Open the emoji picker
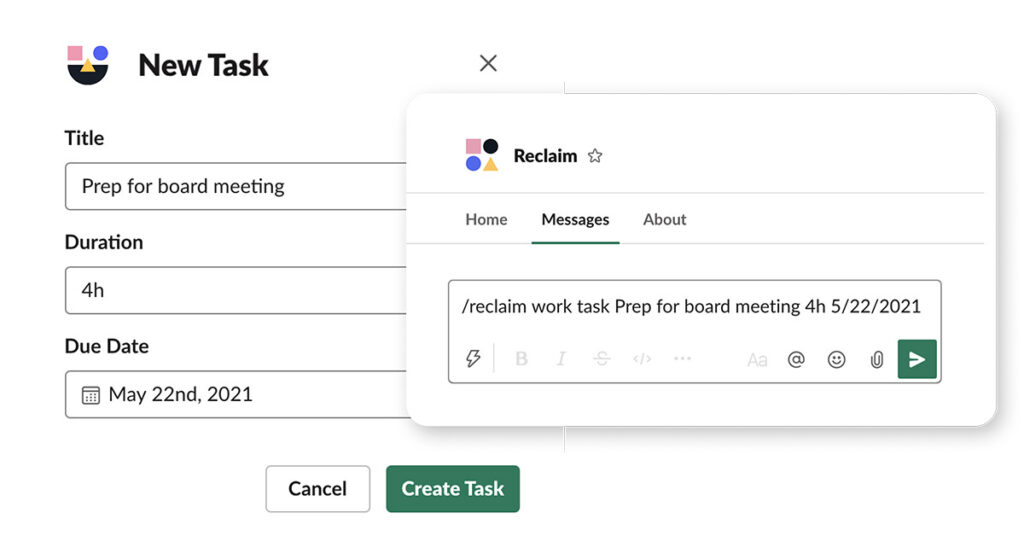The height and width of the screenshot is (536, 1024). pyautogui.click(x=836, y=359)
